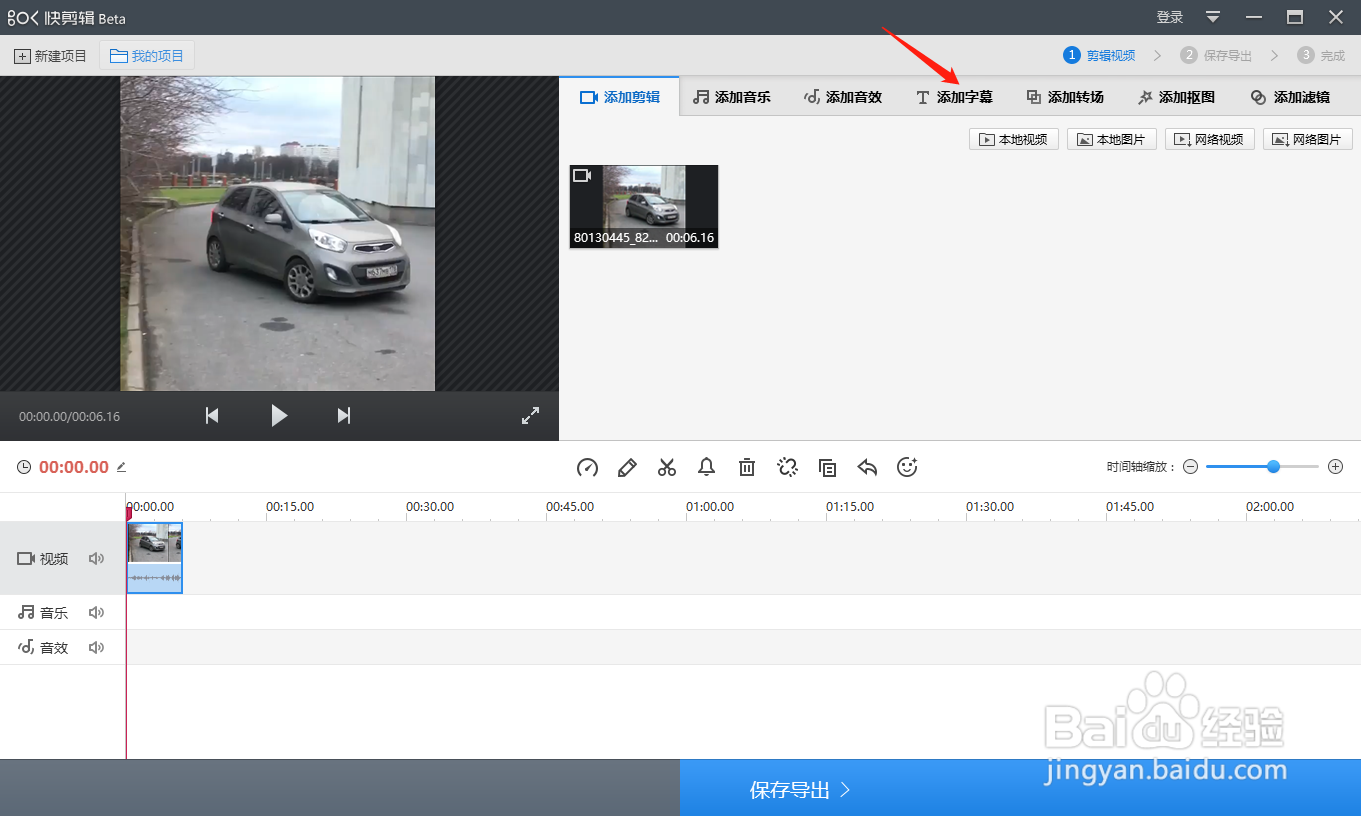1361x816 pixels.
Task: Mute the 音乐 track
Action: (96, 613)
